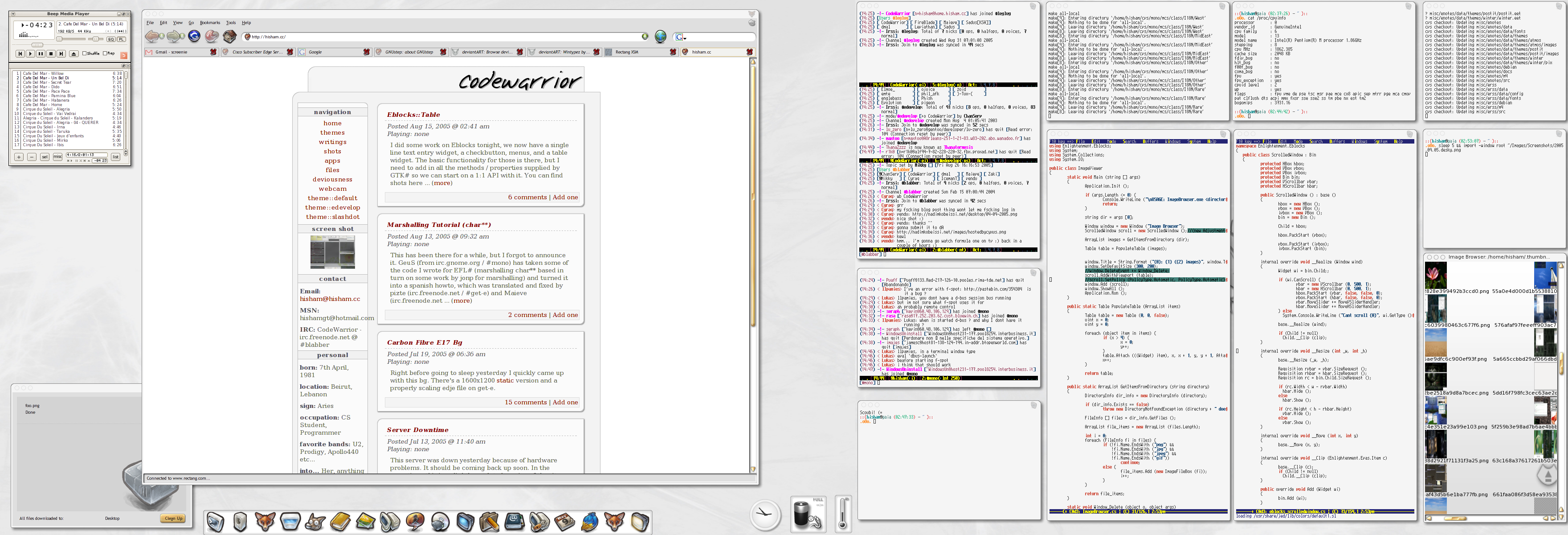Click the add (+) button in the playlist
Image resolution: width=1568 pixels, height=535 pixels.
click(x=19, y=157)
